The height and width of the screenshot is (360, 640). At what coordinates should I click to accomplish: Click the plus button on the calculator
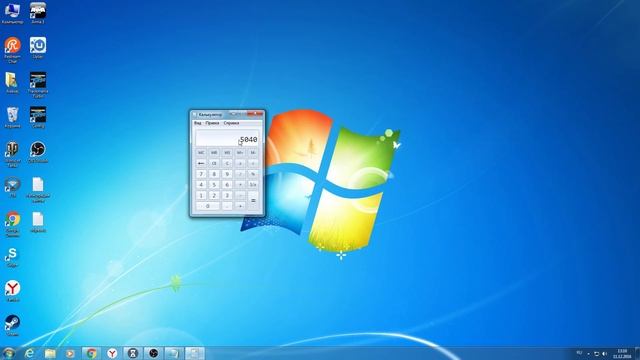pos(240,206)
